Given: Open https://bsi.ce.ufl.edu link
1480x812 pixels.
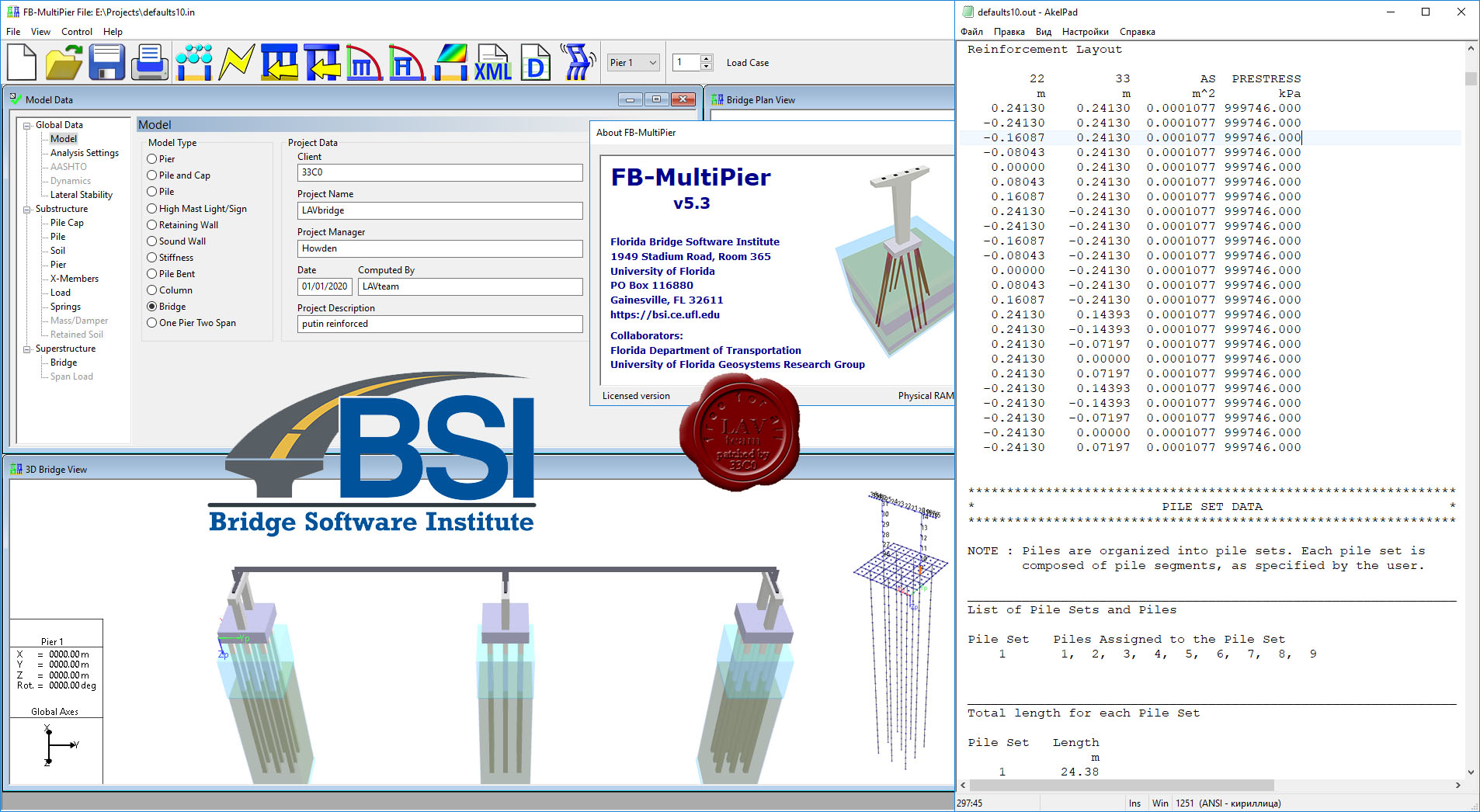Looking at the screenshot, I should tap(665, 315).
